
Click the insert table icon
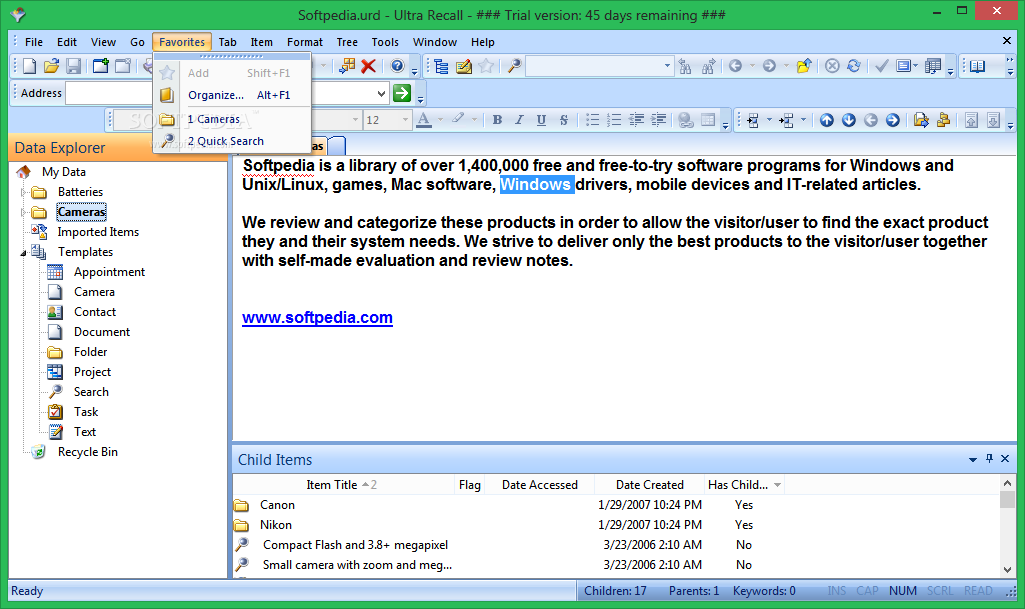[x=708, y=120]
